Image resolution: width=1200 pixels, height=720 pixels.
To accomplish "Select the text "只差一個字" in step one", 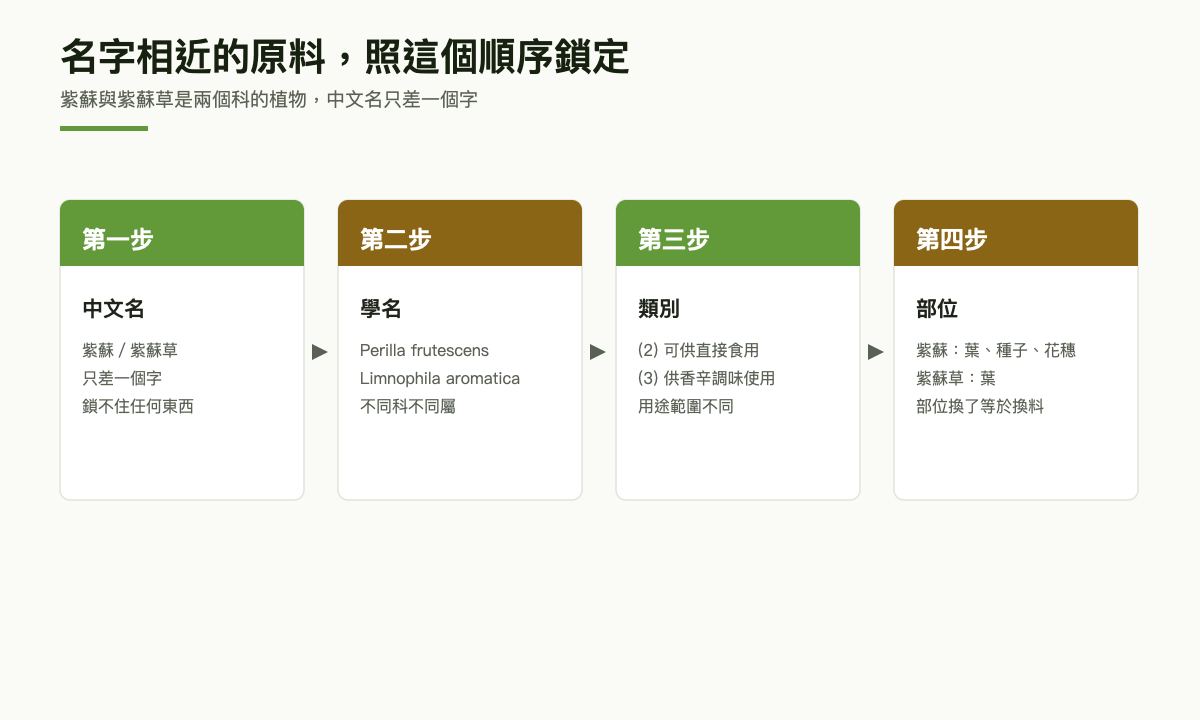I will (x=122, y=379).
